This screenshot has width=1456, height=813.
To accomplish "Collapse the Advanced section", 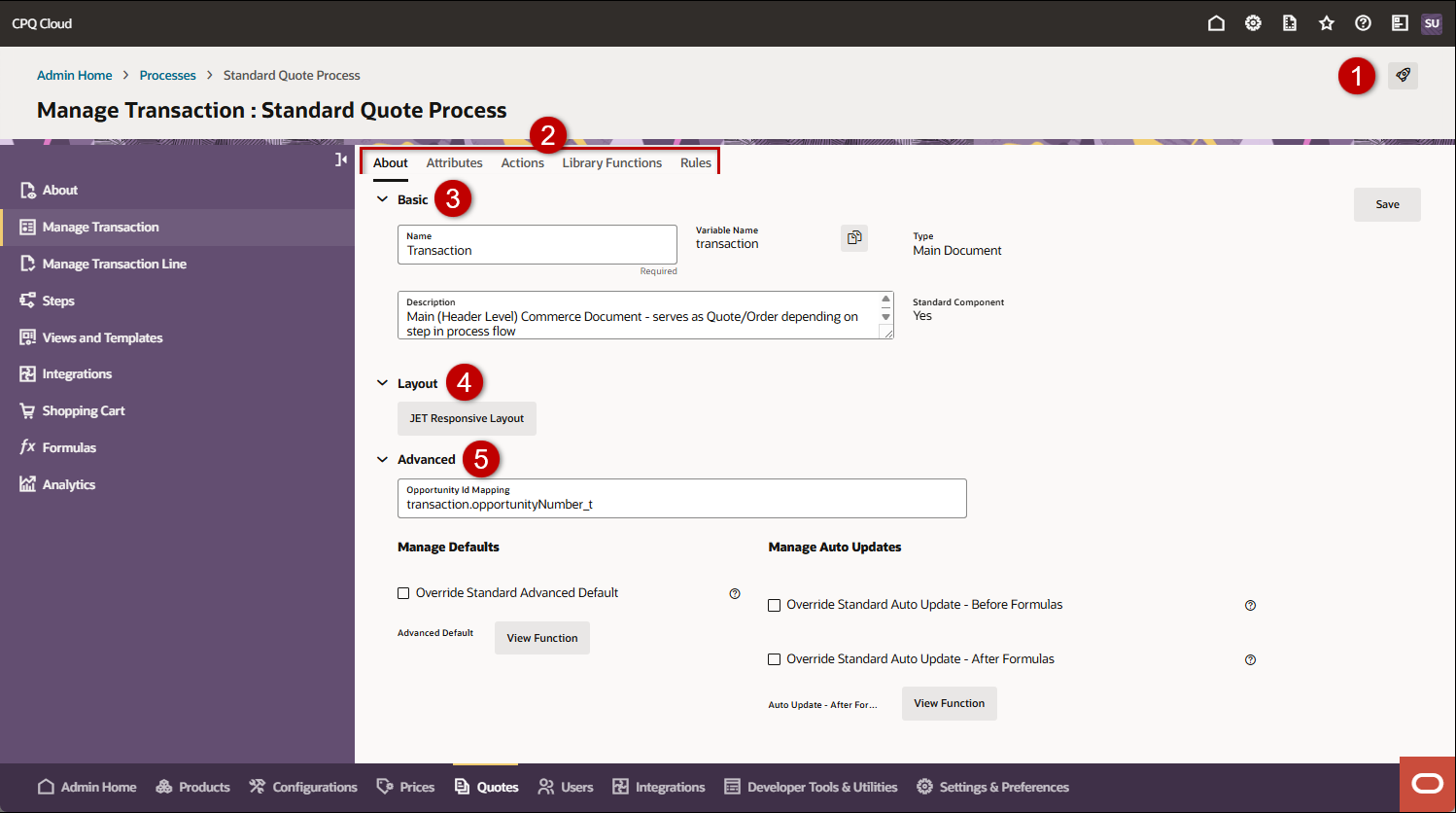I will [382, 458].
